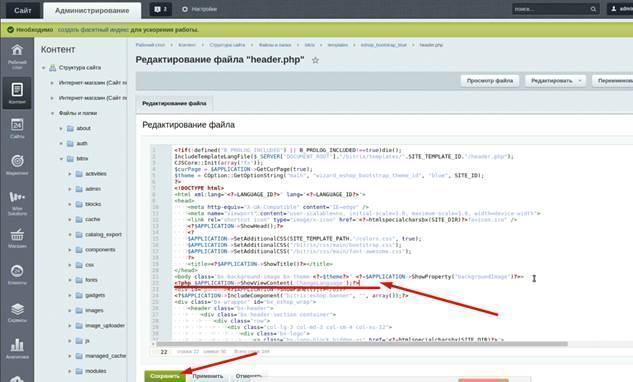Collapse the Файлы и папки tree node
633x382 pixels.
pos(52,113)
